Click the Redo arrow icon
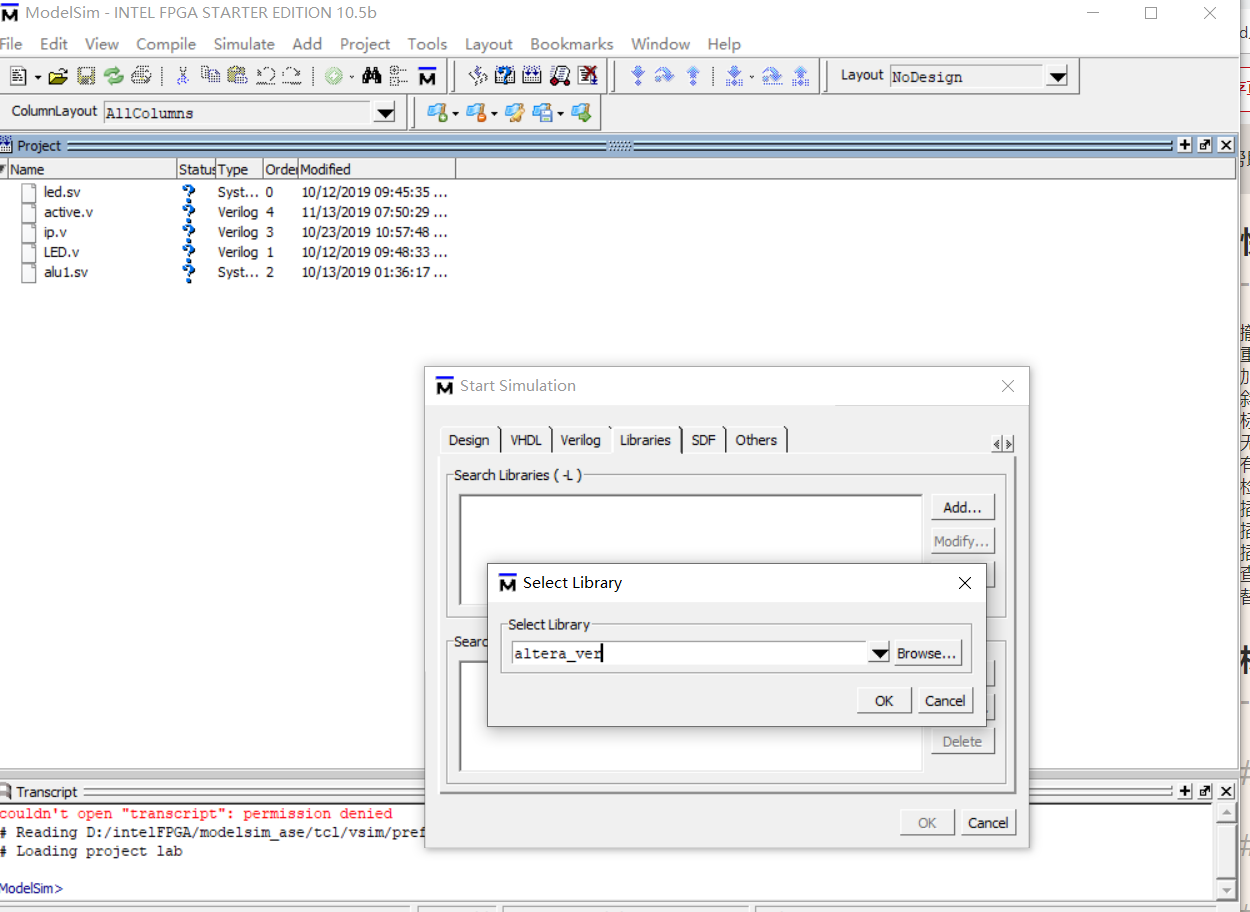 [292, 76]
